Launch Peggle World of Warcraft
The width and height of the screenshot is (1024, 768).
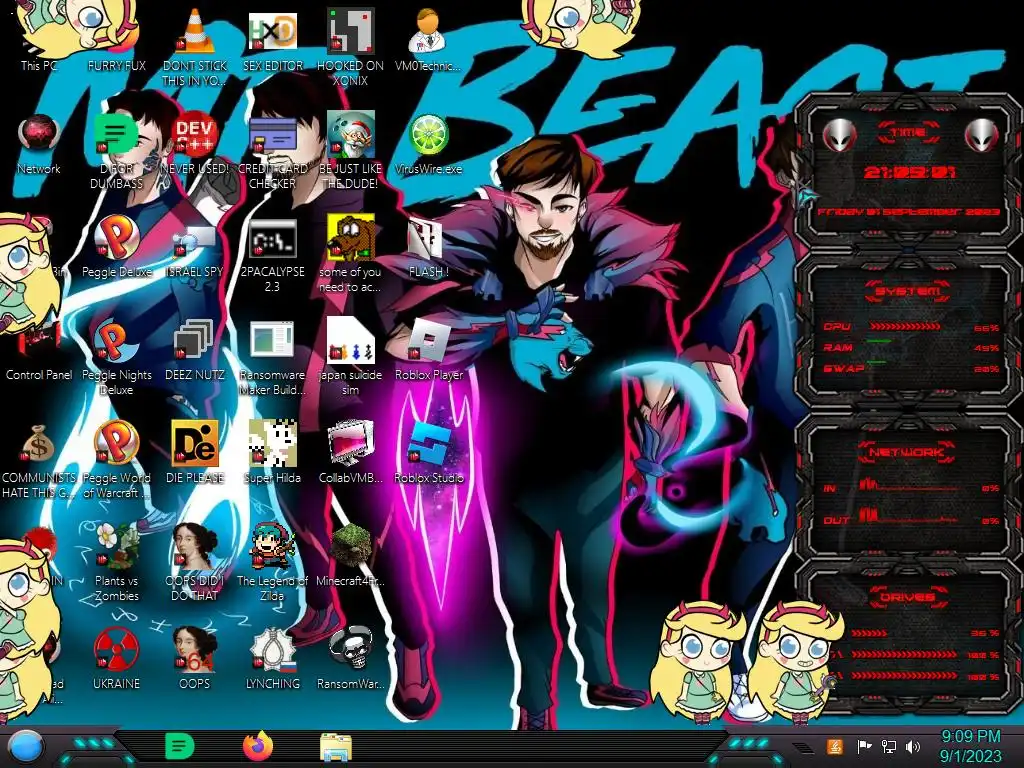(x=117, y=460)
